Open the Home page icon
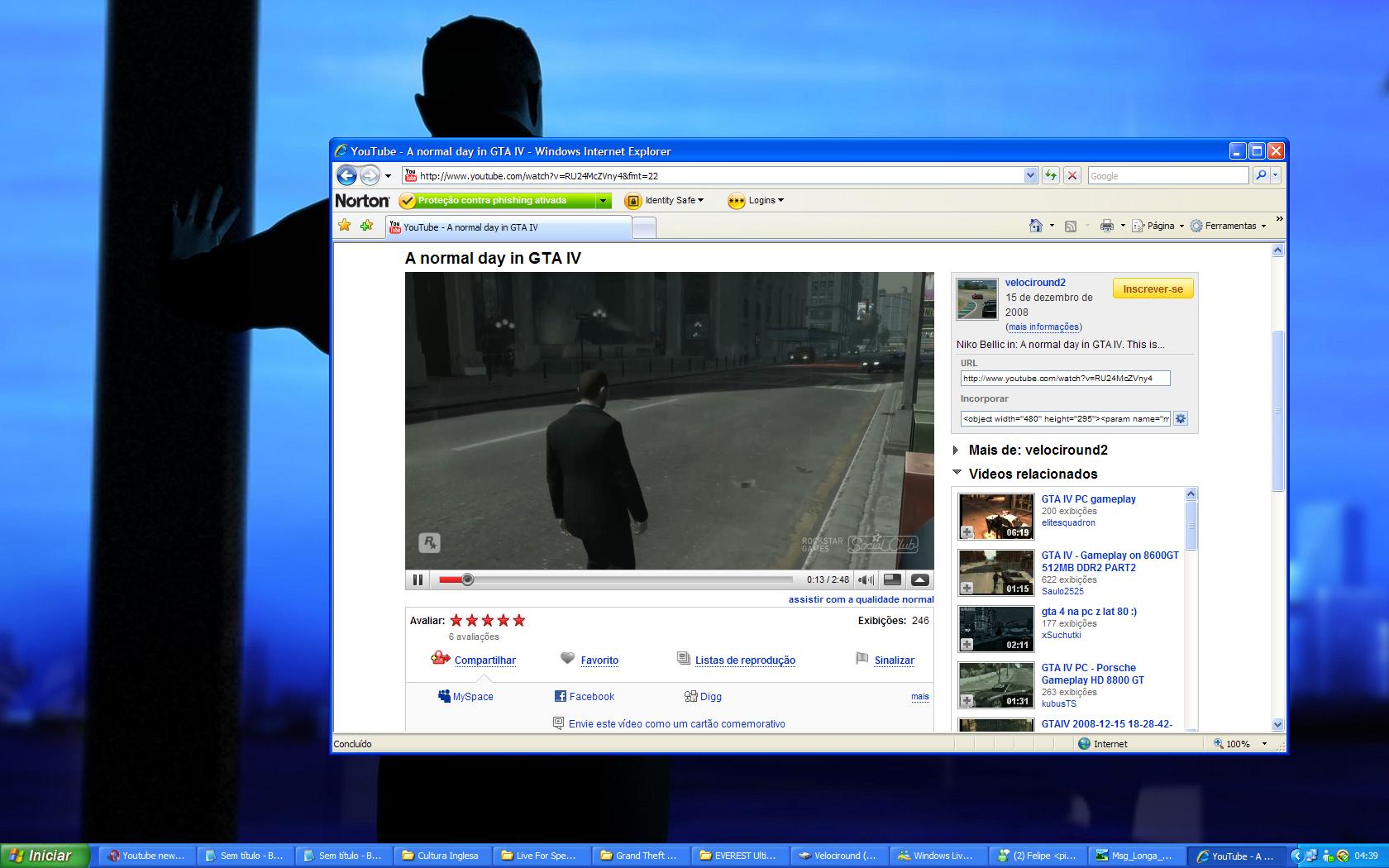 tap(1035, 226)
